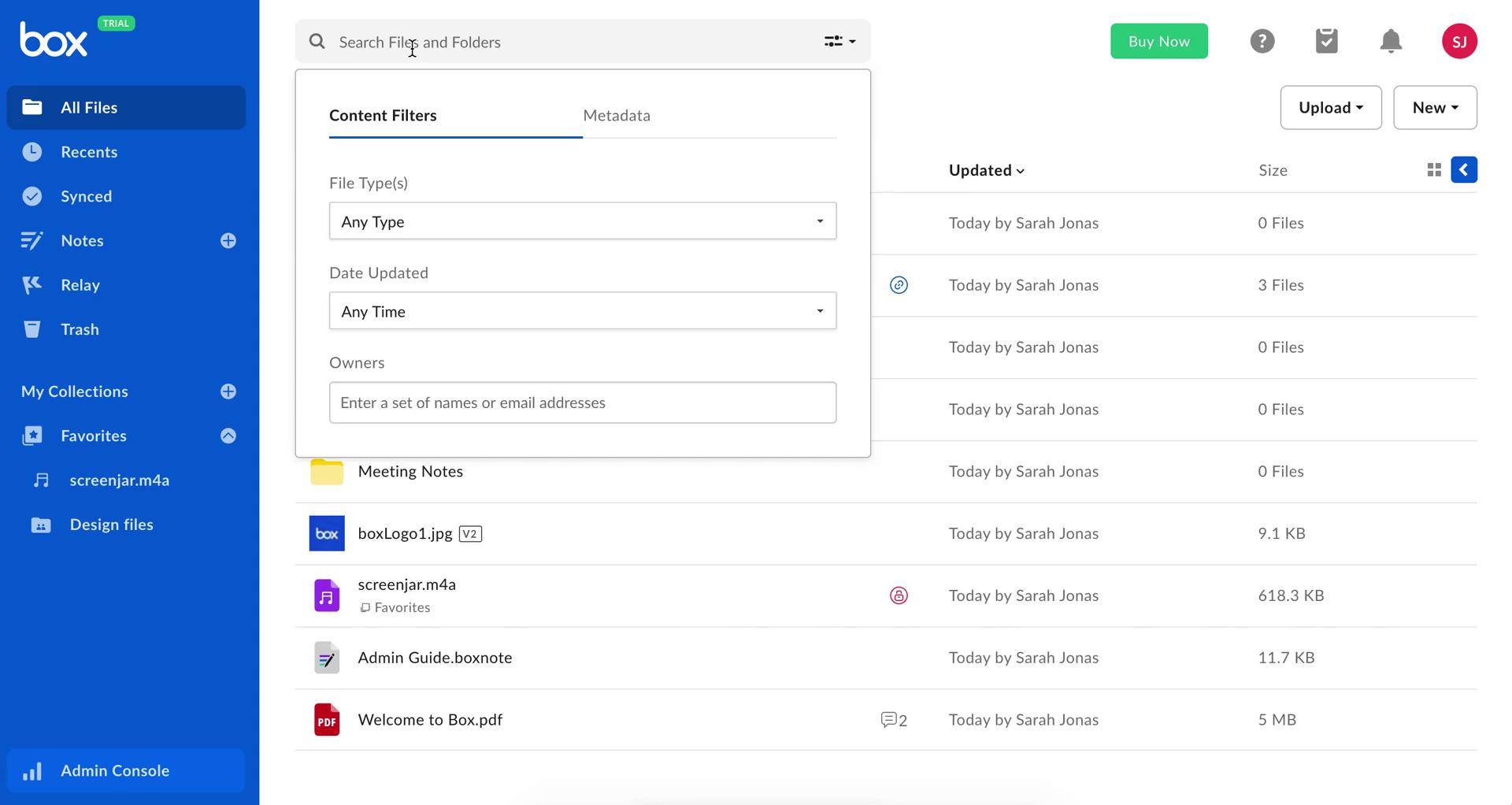Click the Trash bin icon
Screen dimensions: 1512x805
[32, 329]
